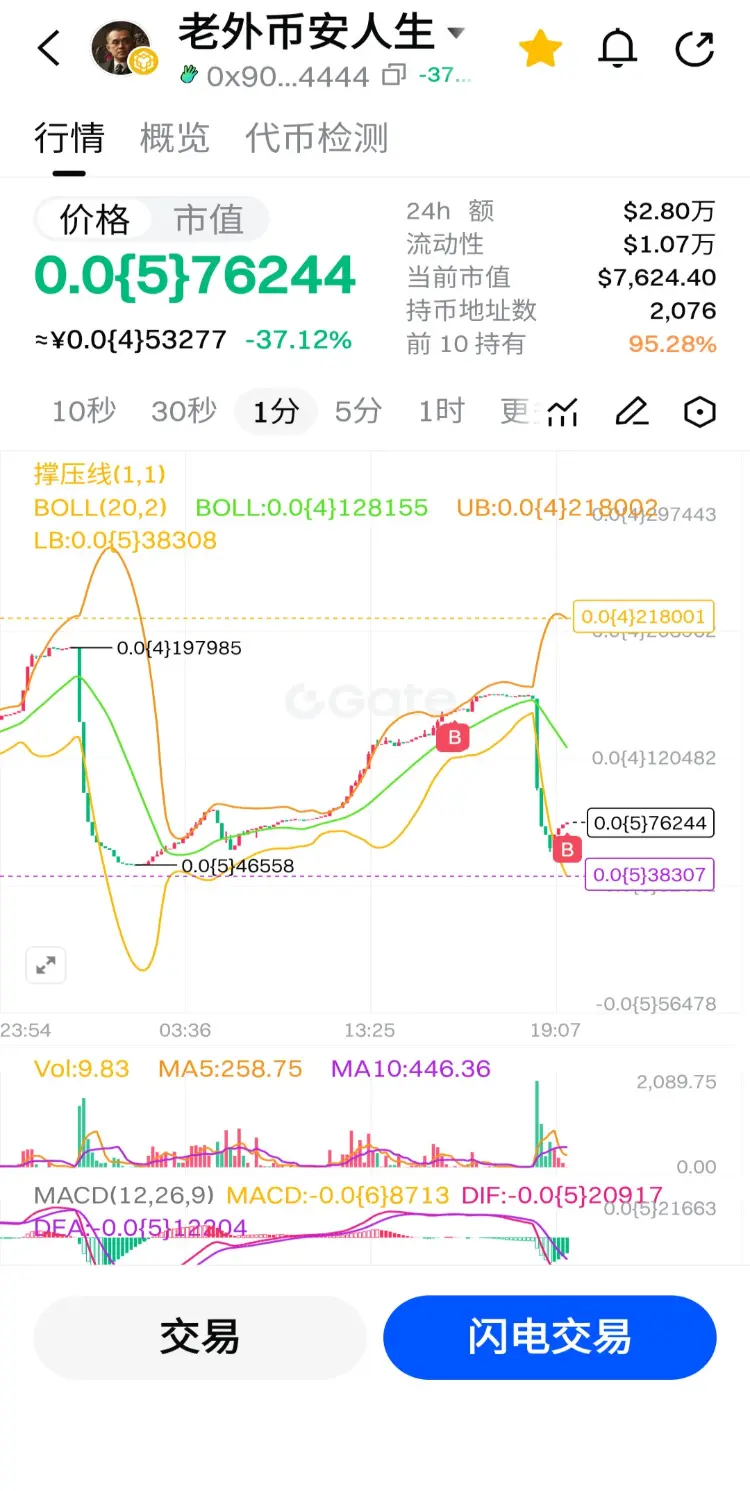Choose the 10秒 interval

pos(84,411)
